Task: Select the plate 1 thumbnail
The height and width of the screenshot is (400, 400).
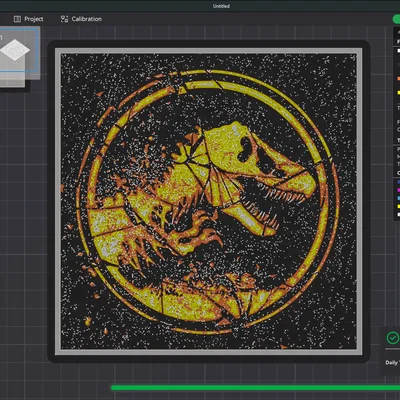Action: 19,50
